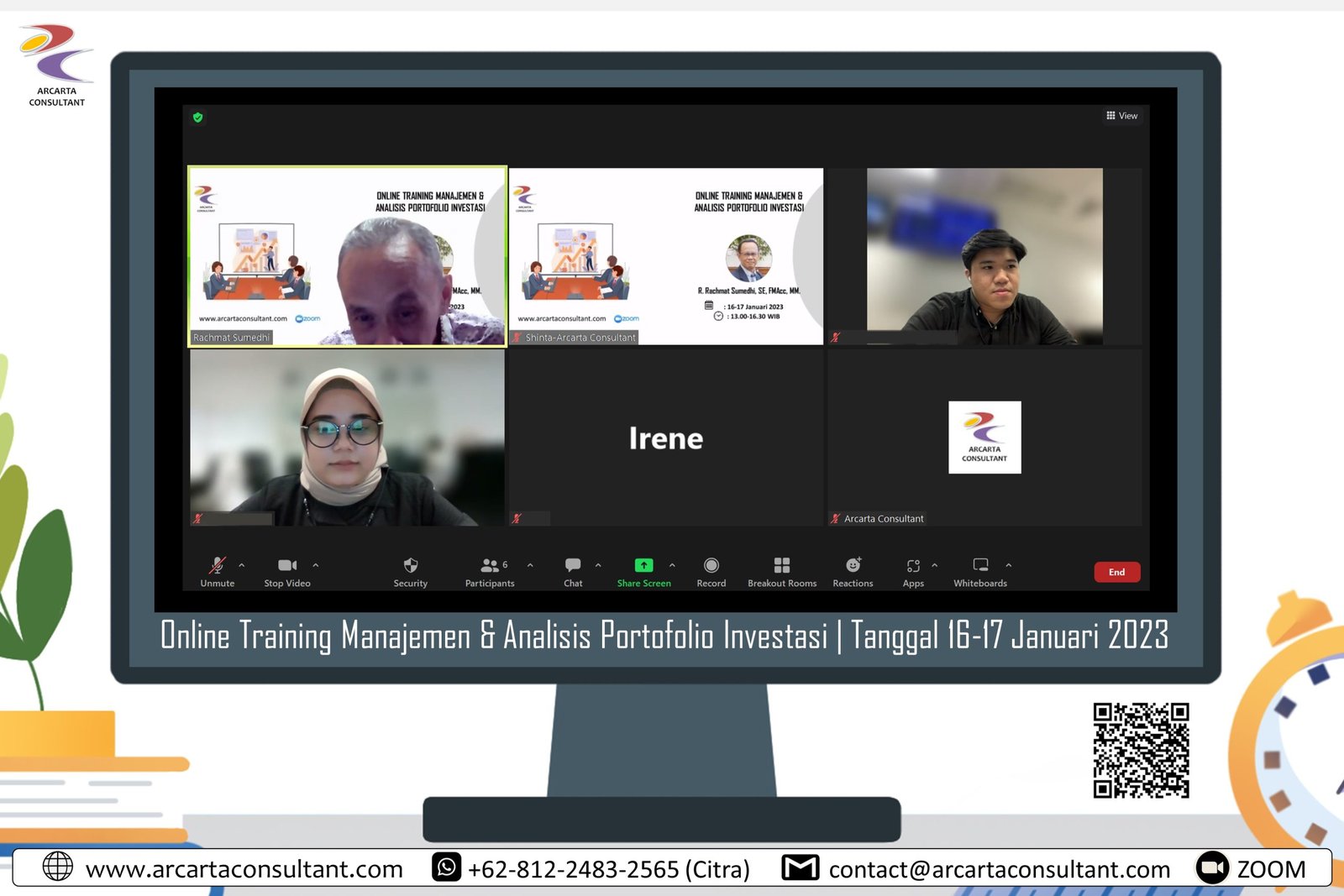The image size is (1344, 896).
Task: Open the Reactions menu
Action: (853, 566)
